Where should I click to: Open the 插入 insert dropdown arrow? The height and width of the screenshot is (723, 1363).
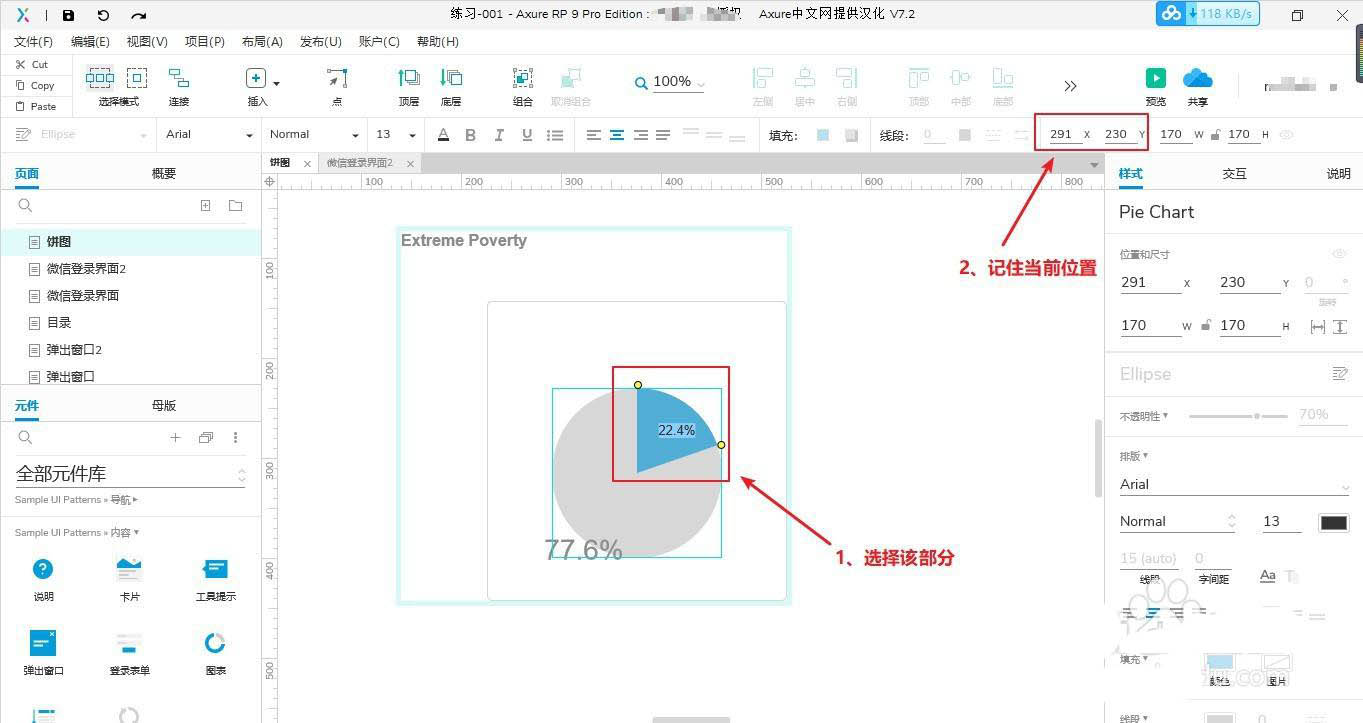[x=277, y=84]
